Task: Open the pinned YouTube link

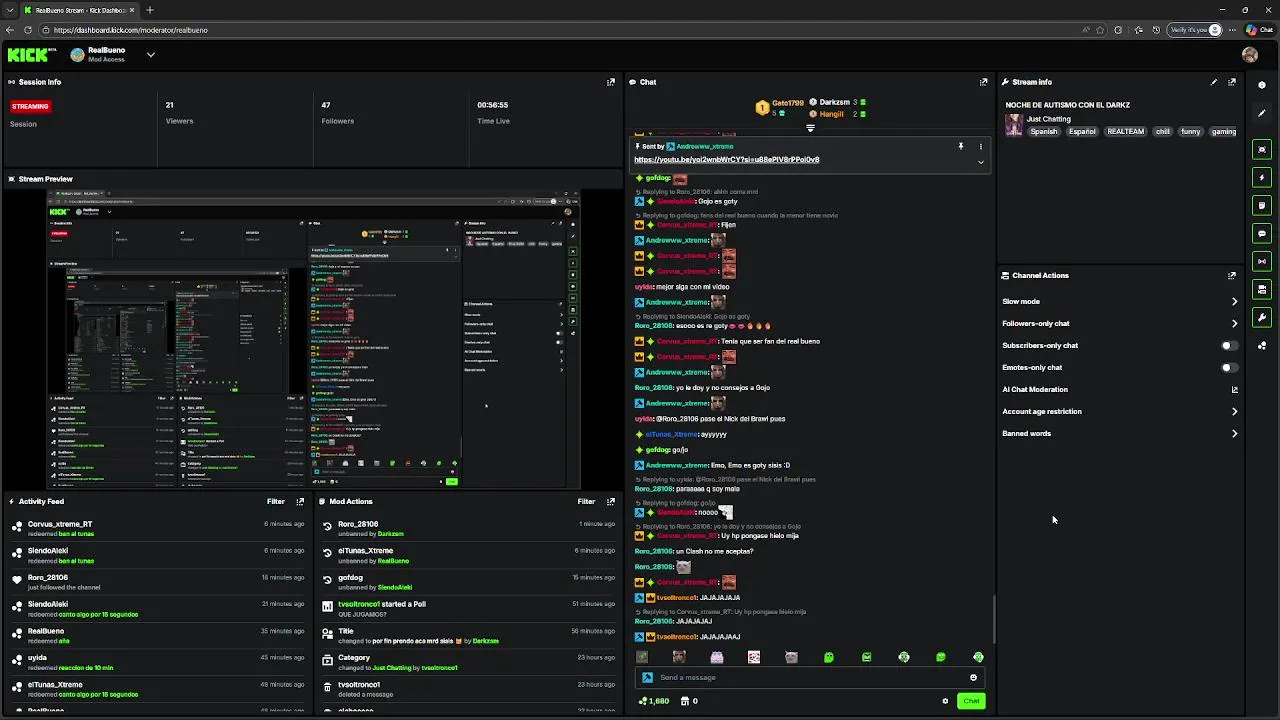Action: tap(726, 160)
